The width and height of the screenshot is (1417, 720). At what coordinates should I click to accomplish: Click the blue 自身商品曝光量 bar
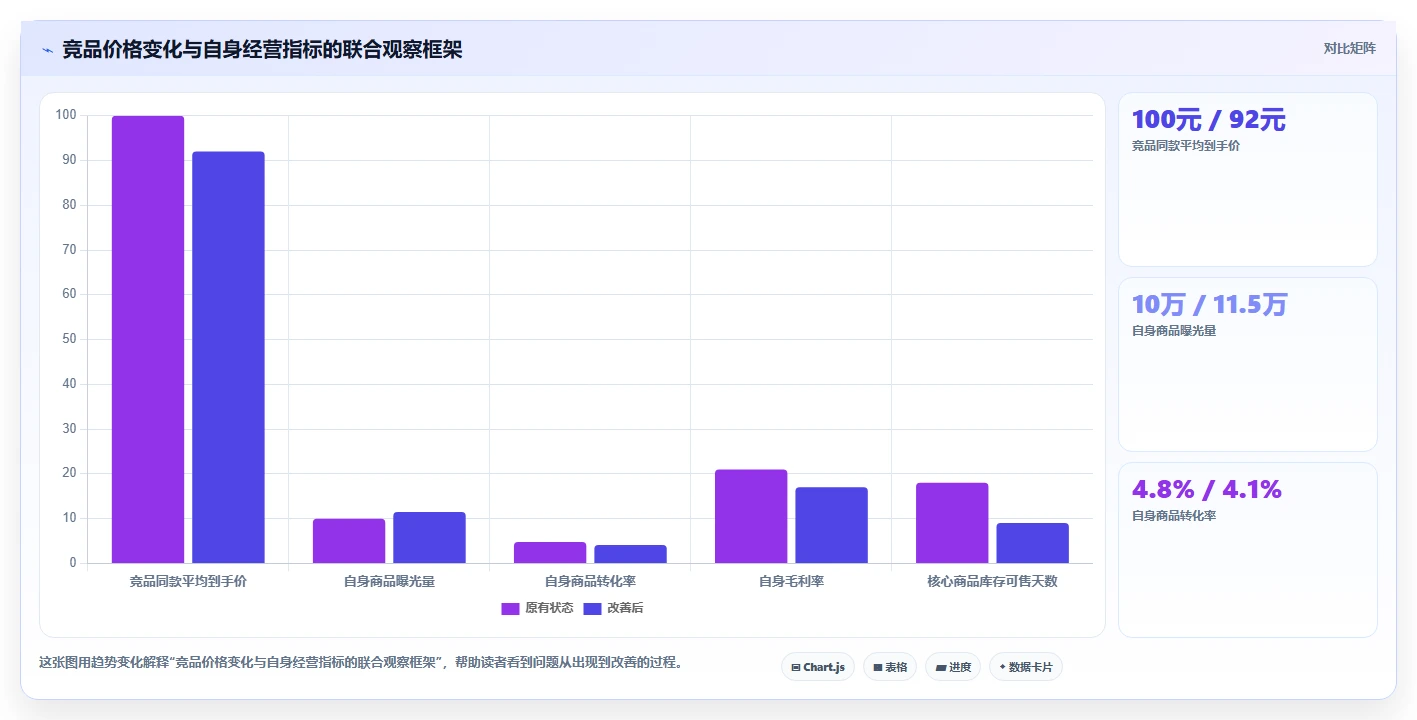pos(429,538)
